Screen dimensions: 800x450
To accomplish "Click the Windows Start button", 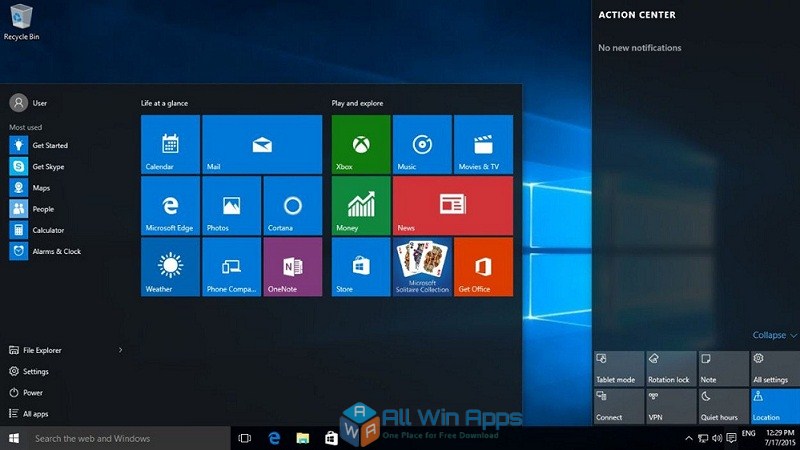I will (14, 438).
